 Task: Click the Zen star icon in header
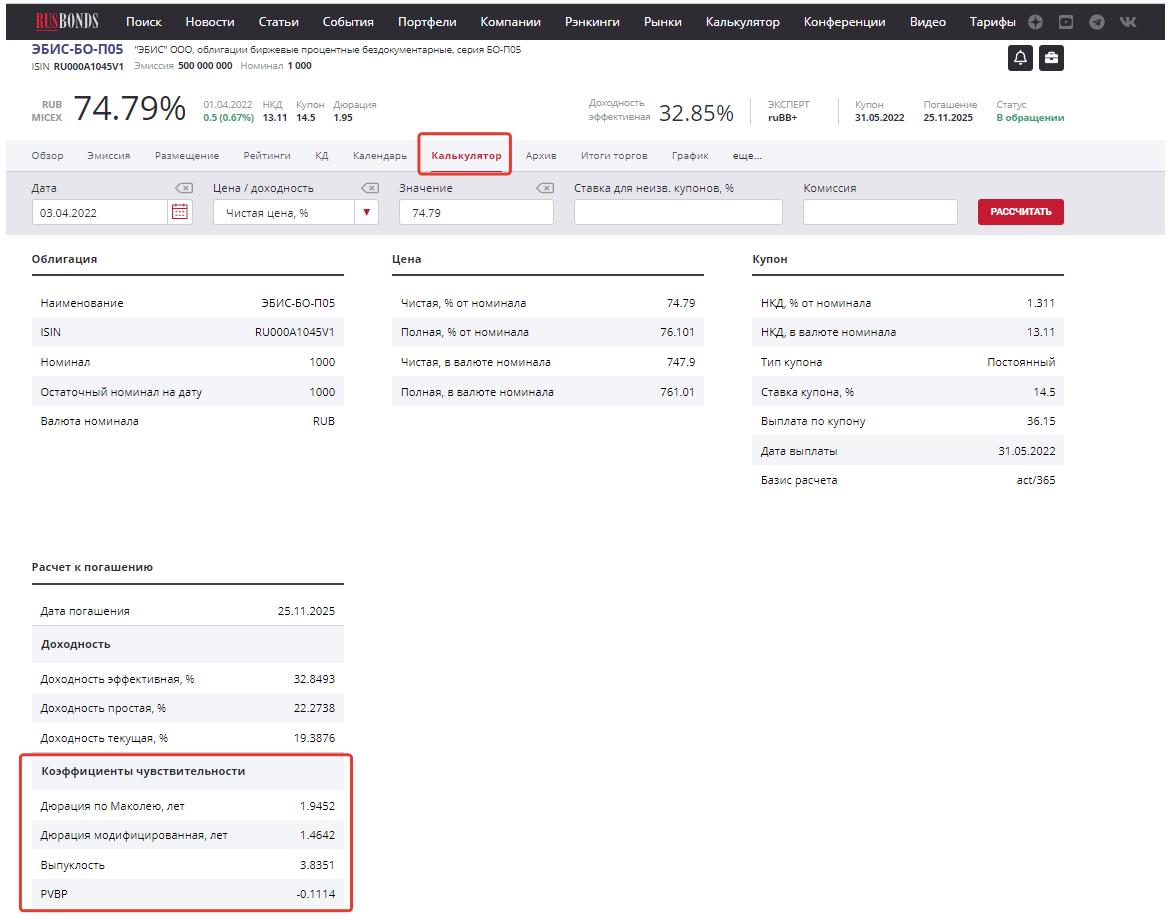point(1036,22)
